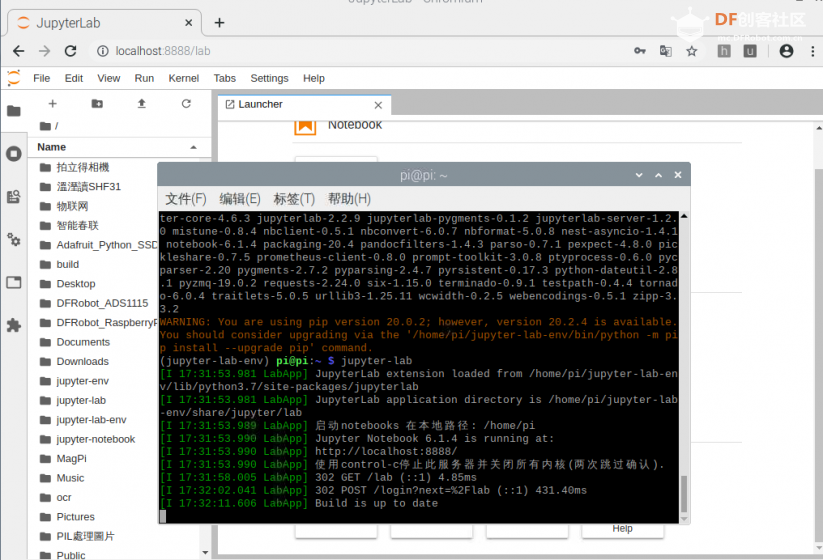The height and width of the screenshot is (560, 823).
Task: Open the terminal 帮助(H) menu
Action: (x=349, y=199)
